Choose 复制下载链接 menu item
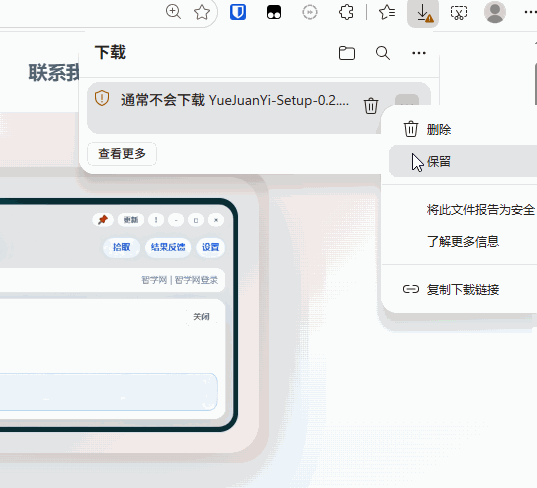537x488 pixels. point(463,290)
